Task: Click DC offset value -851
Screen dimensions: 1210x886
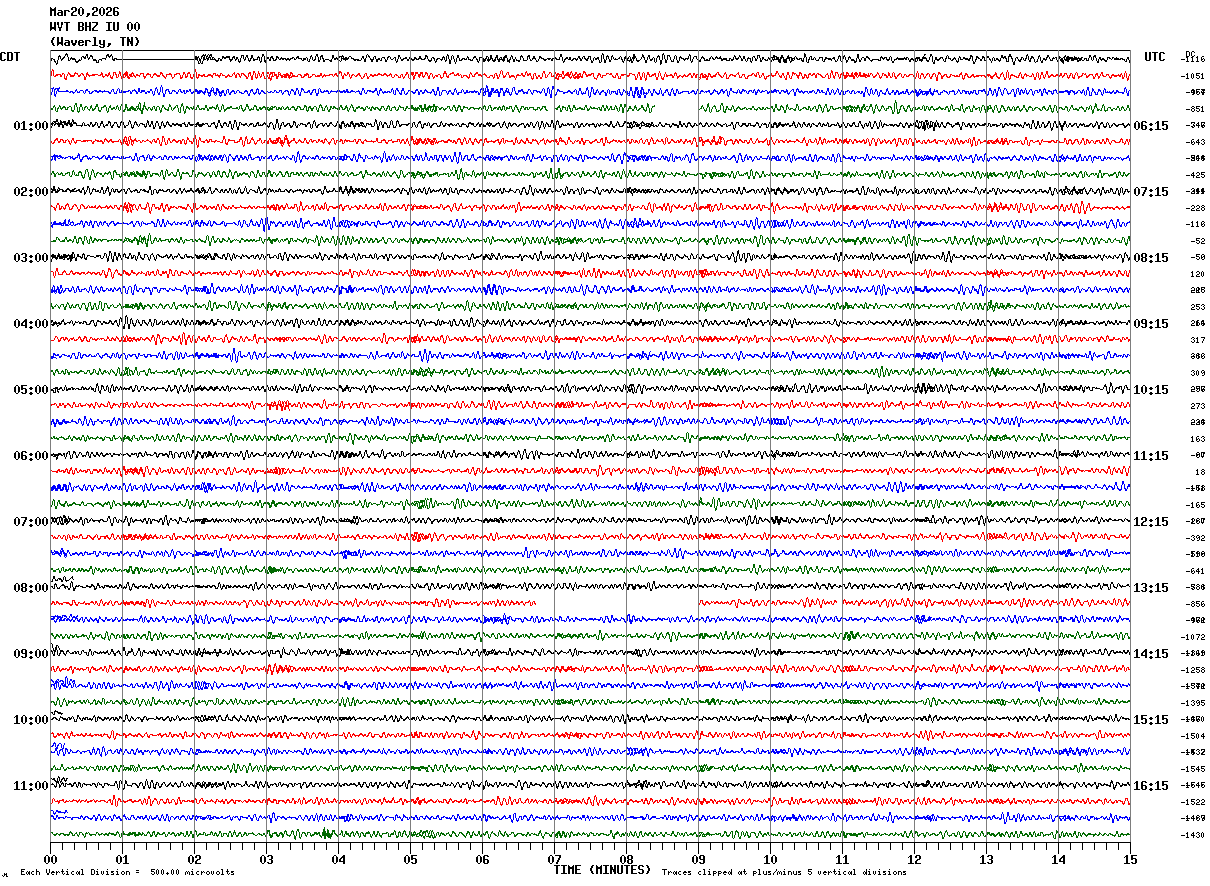Action: (x=1195, y=109)
